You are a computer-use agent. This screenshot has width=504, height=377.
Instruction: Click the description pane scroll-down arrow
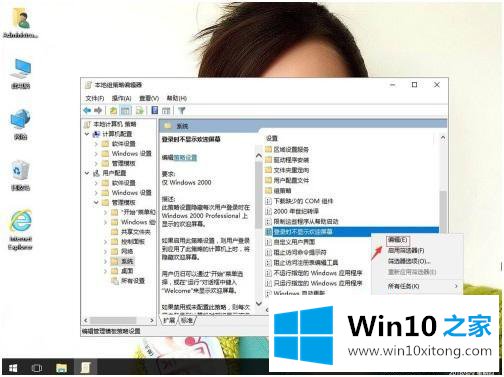(x=259, y=303)
